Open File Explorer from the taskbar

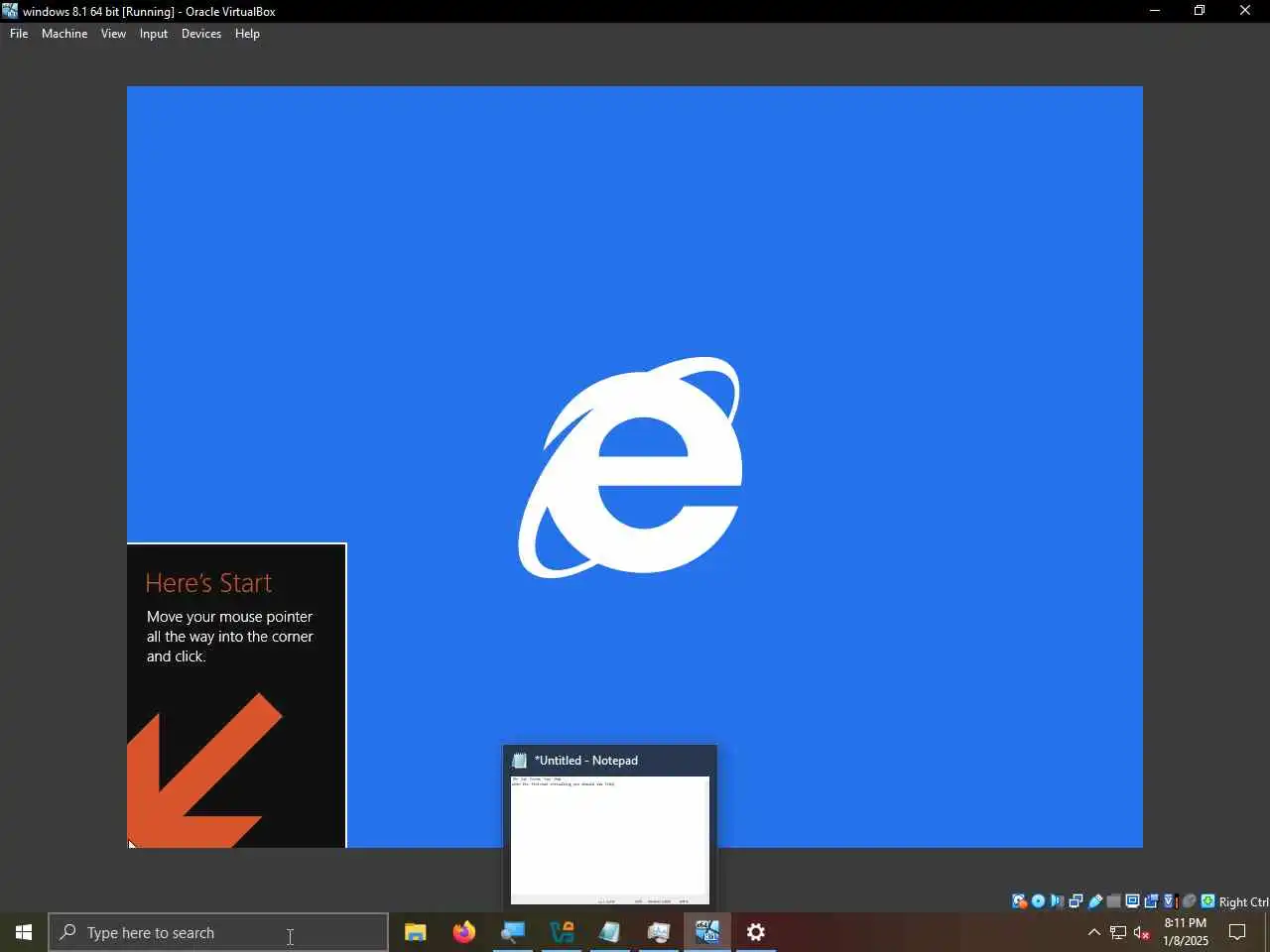415,932
